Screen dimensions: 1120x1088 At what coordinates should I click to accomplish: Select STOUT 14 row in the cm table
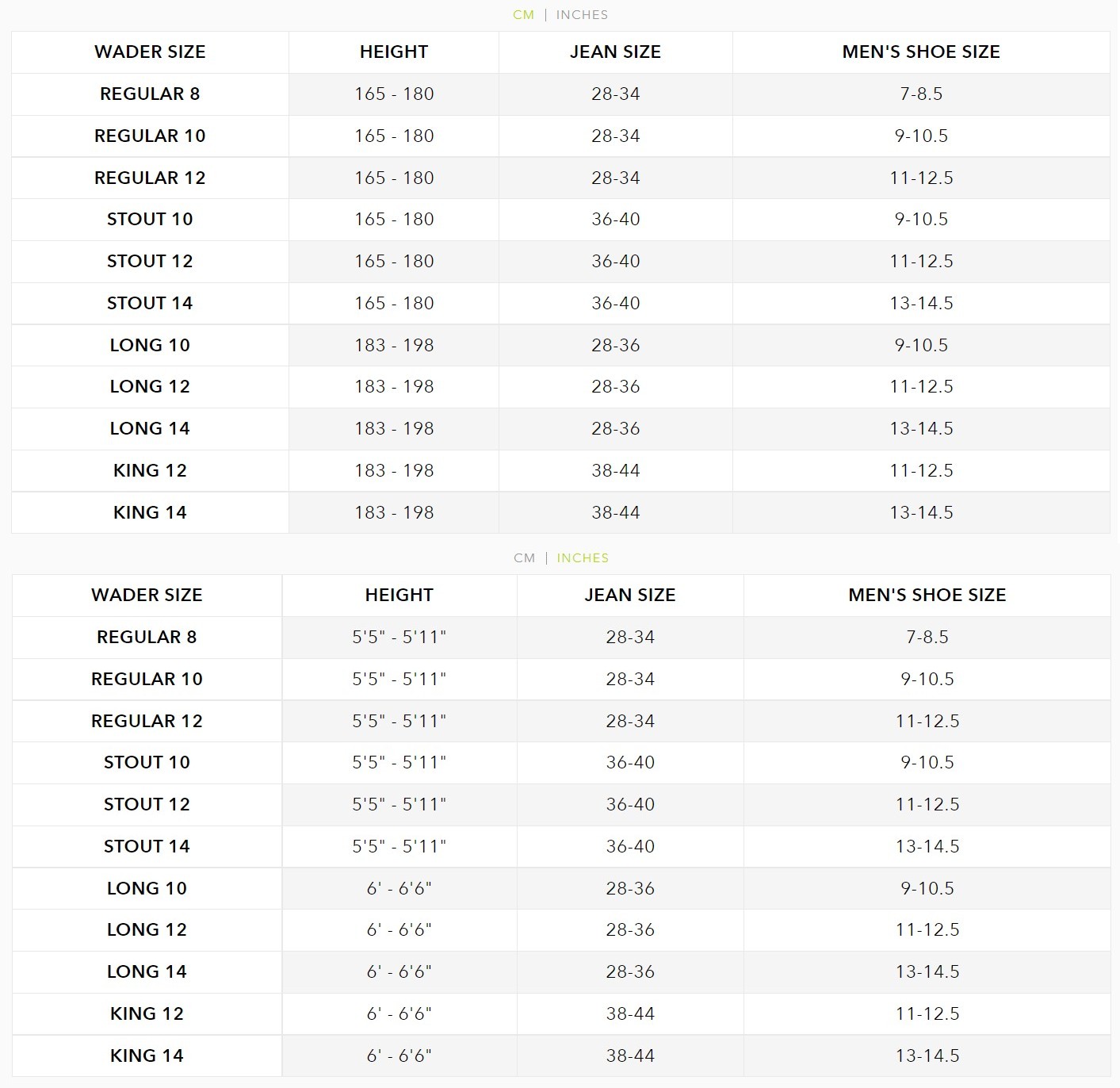point(560,303)
